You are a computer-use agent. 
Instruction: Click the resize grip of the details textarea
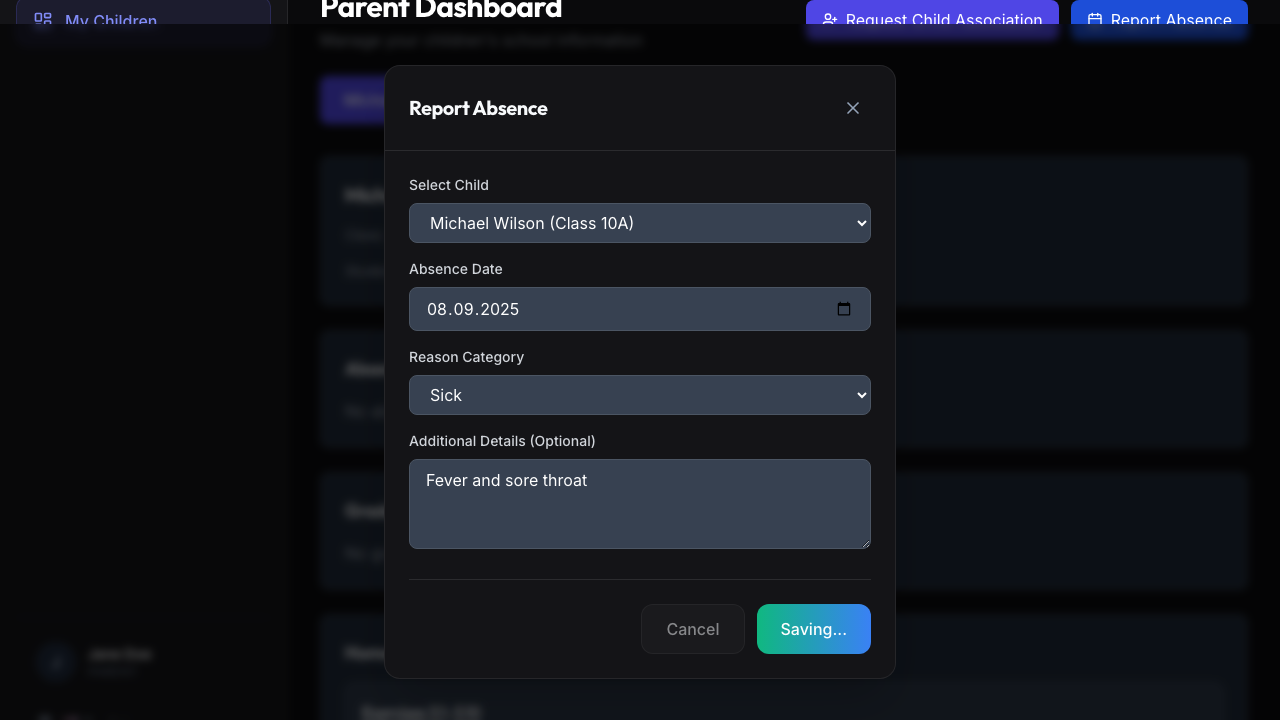click(x=866, y=545)
